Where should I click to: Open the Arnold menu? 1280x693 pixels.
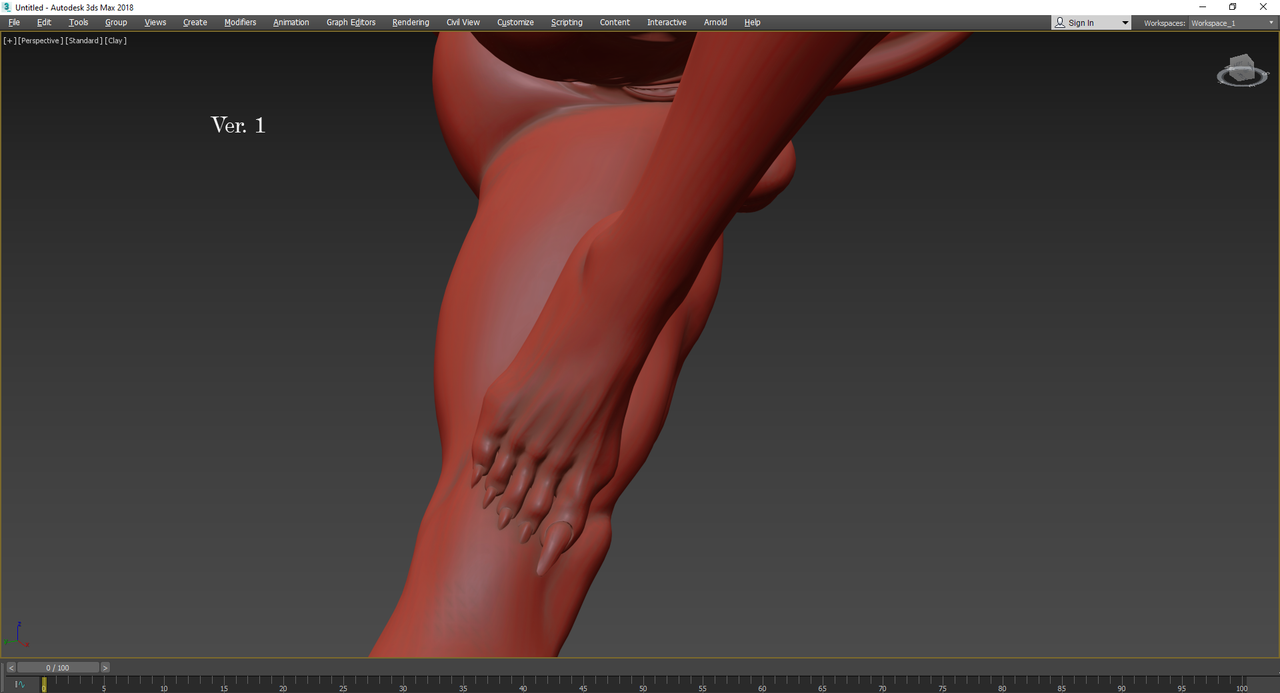pos(715,22)
